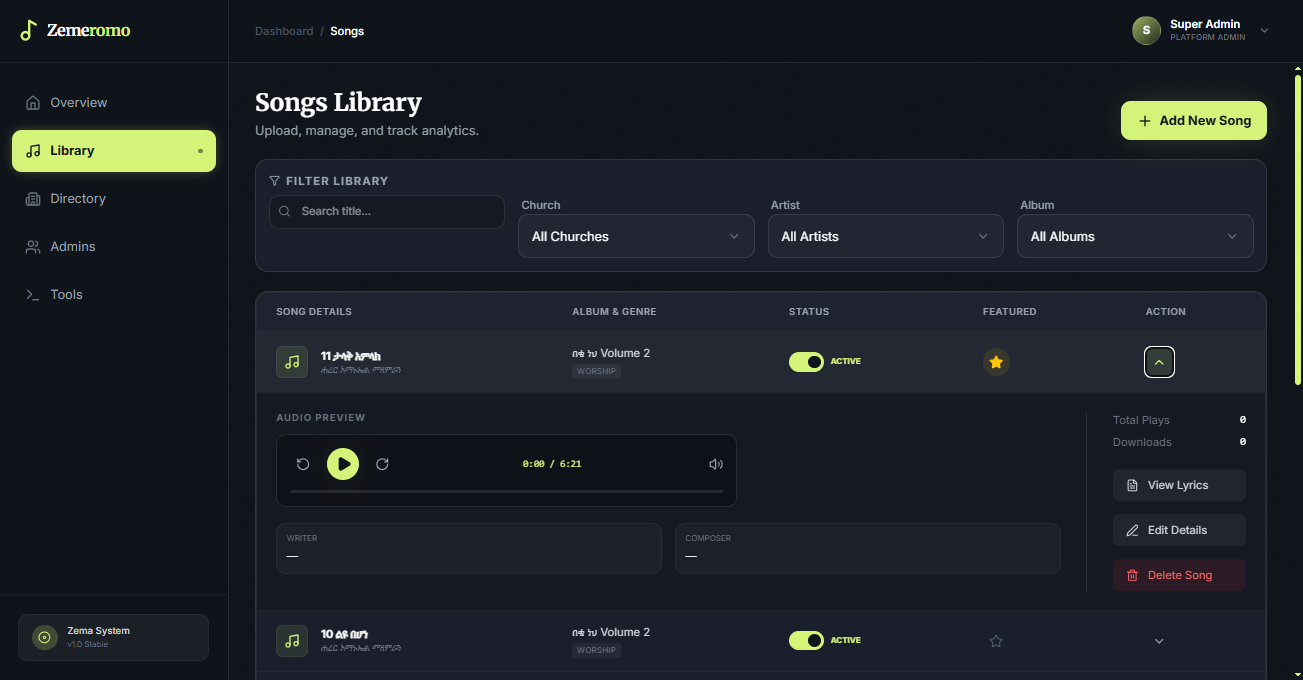The image size is (1303, 680).
Task: Mark second song as featured star
Action: 996,641
